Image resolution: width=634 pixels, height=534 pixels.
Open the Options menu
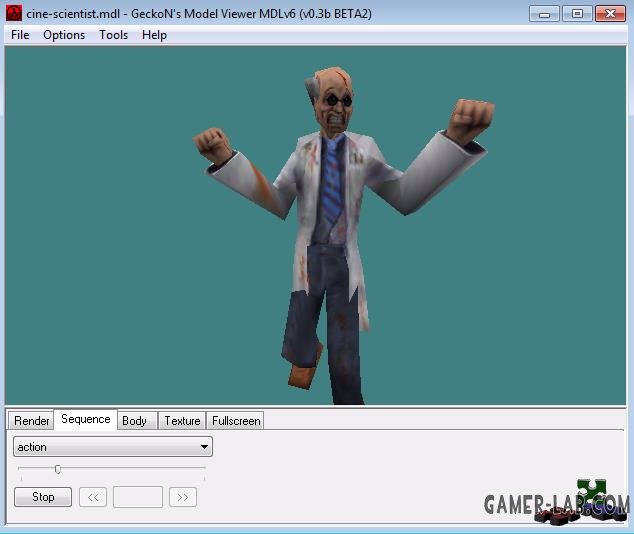64,35
